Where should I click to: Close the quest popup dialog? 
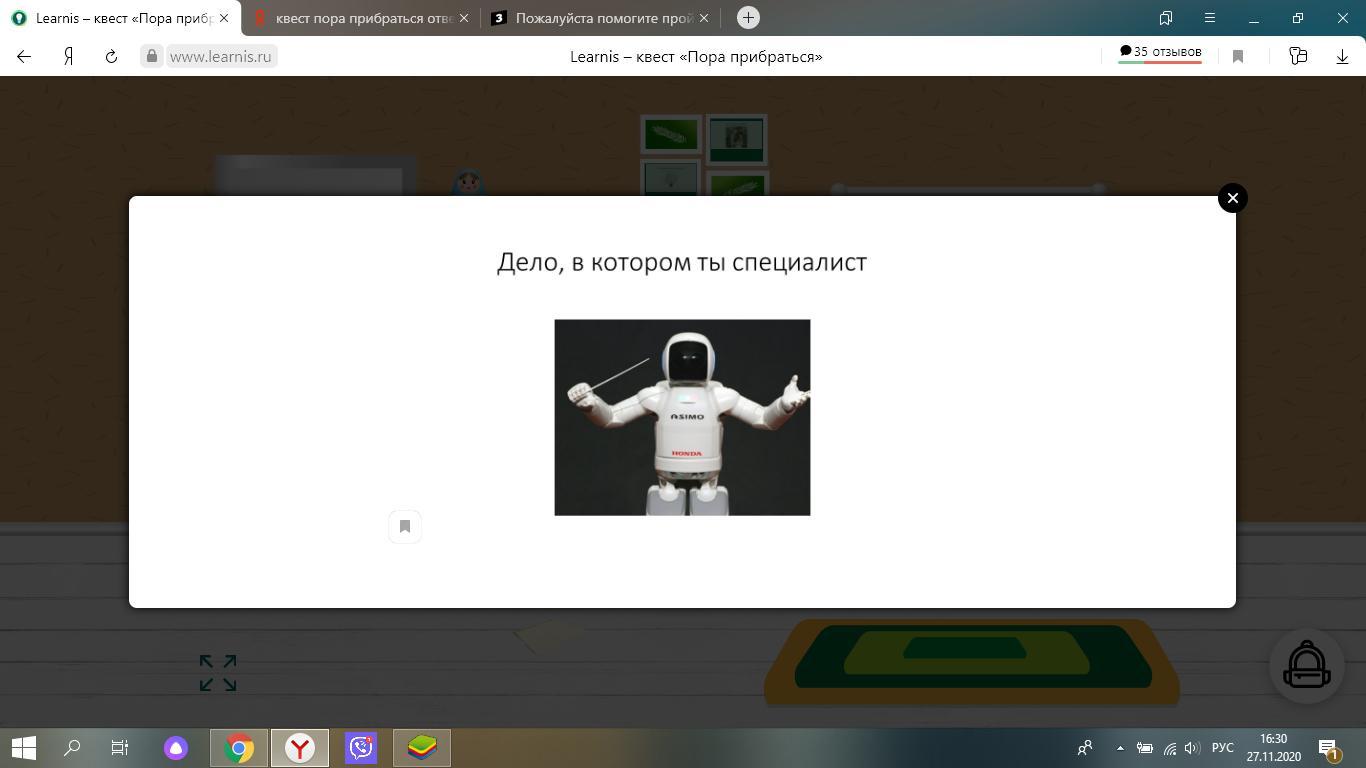(1232, 198)
